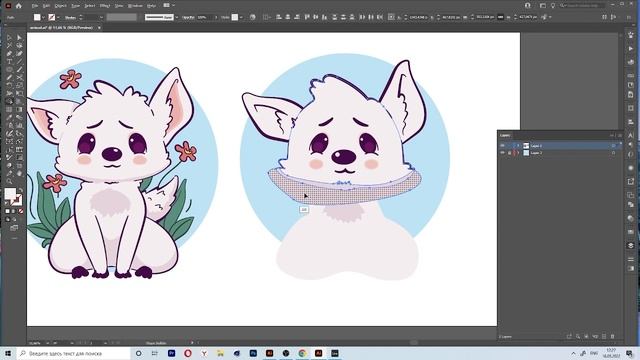The image size is (640, 360).
Task: Open the Window menu
Action: pyautogui.click(x=135, y=6)
